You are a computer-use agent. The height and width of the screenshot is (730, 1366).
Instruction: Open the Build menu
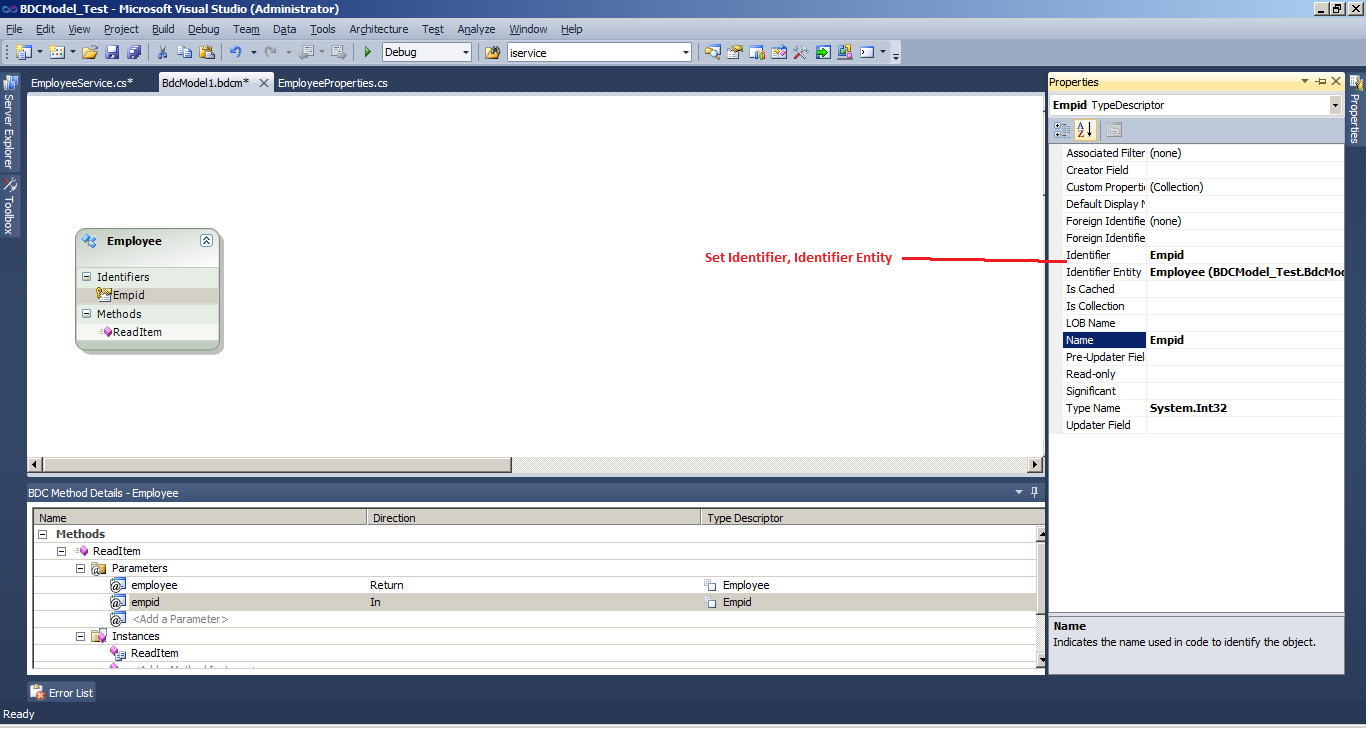click(x=163, y=29)
